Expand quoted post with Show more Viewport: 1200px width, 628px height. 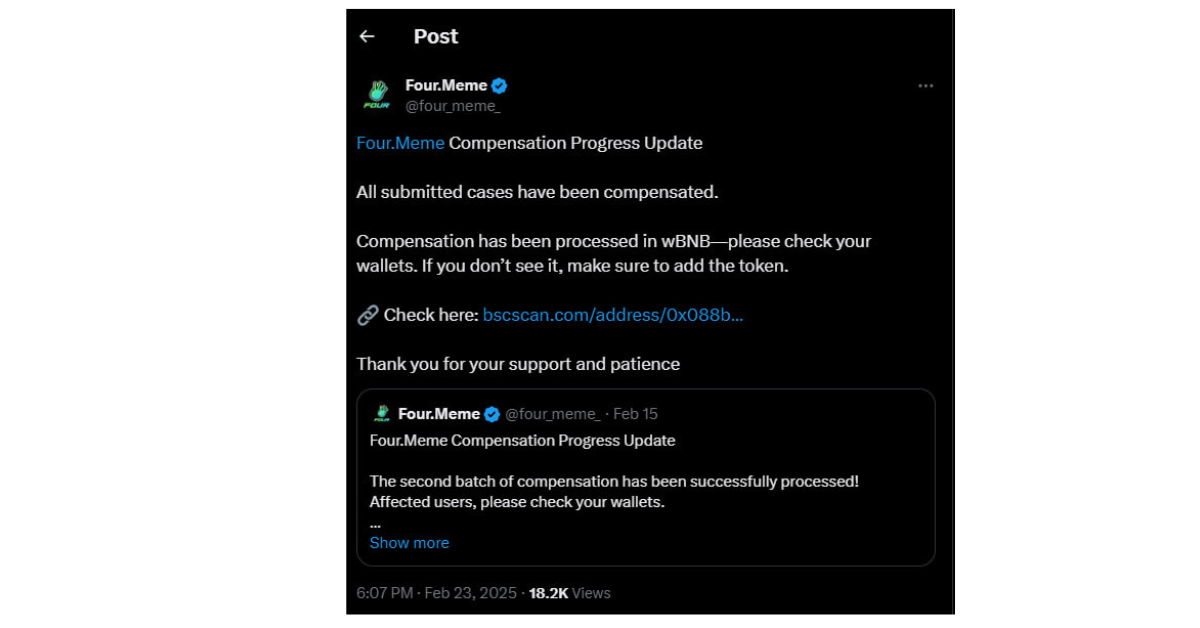pos(409,543)
